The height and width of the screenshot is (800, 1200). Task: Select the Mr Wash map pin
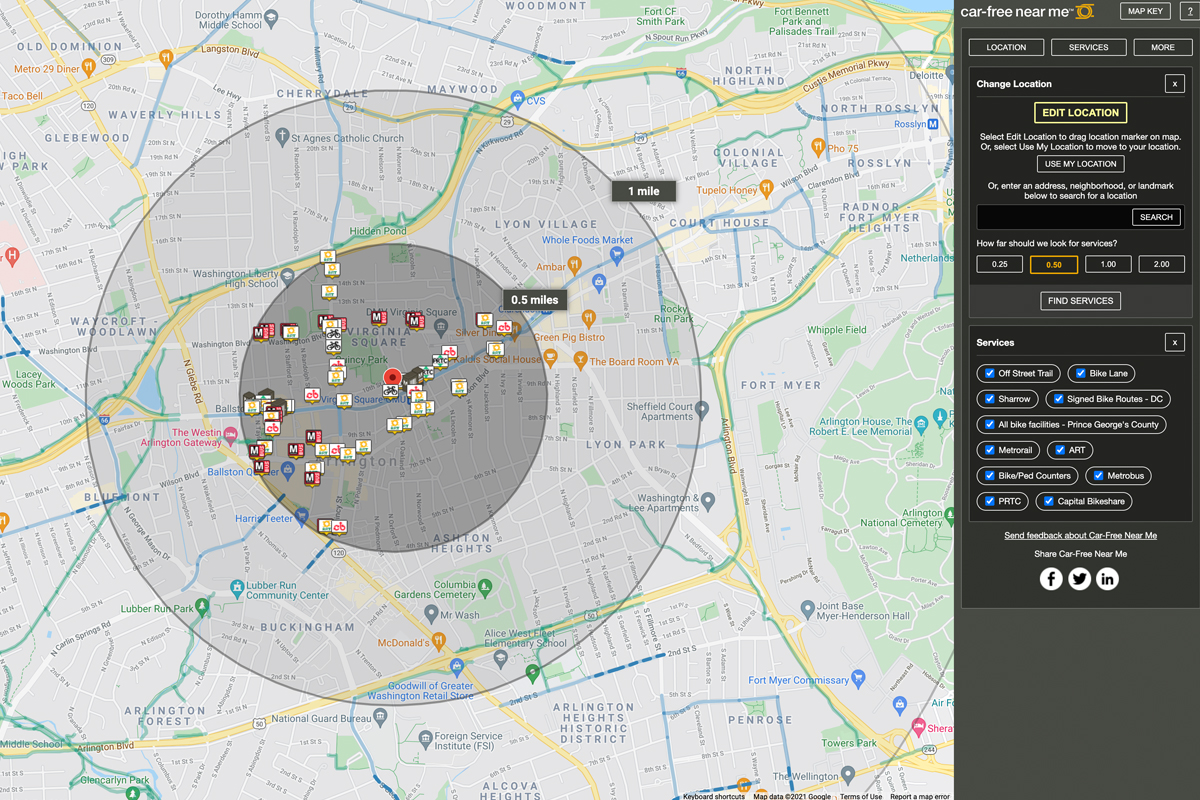pyautogui.click(x=430, y=615)
